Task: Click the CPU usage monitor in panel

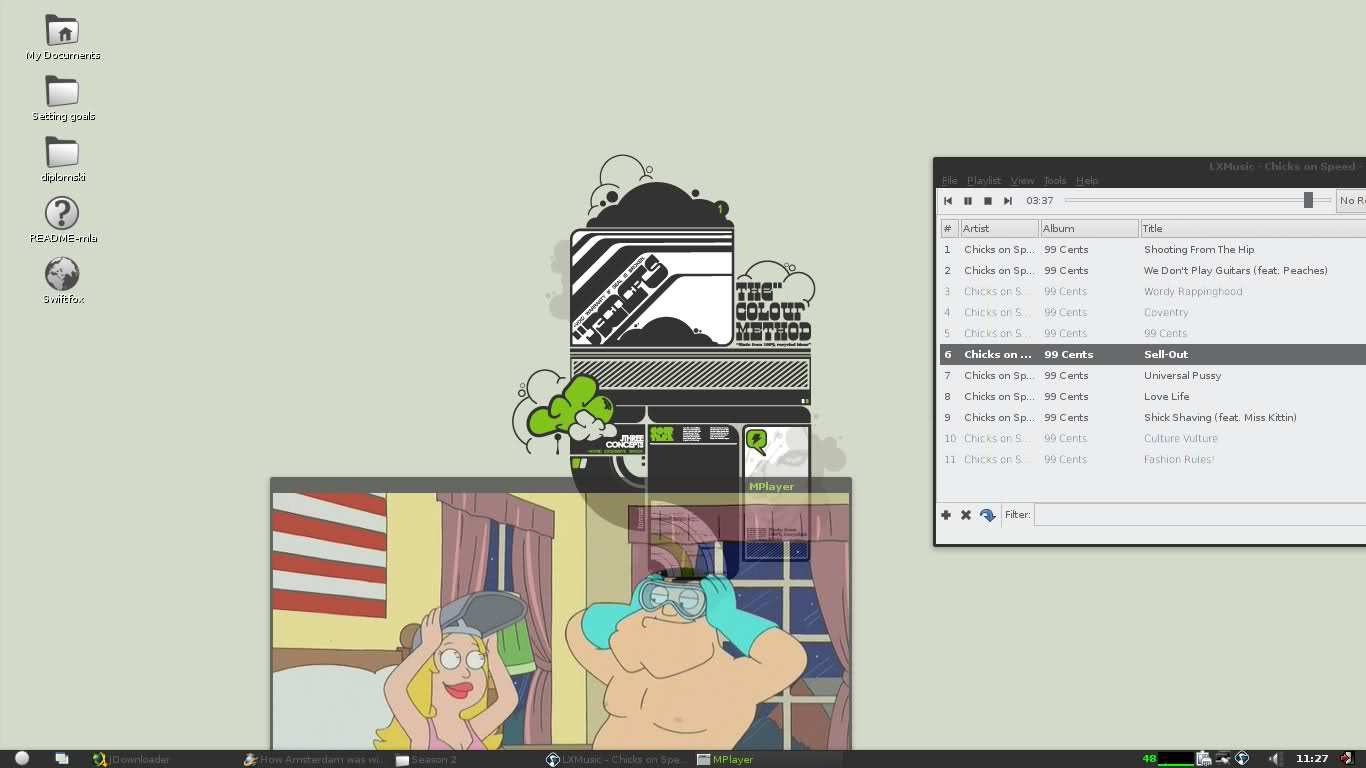Action: click(1176, 759)
